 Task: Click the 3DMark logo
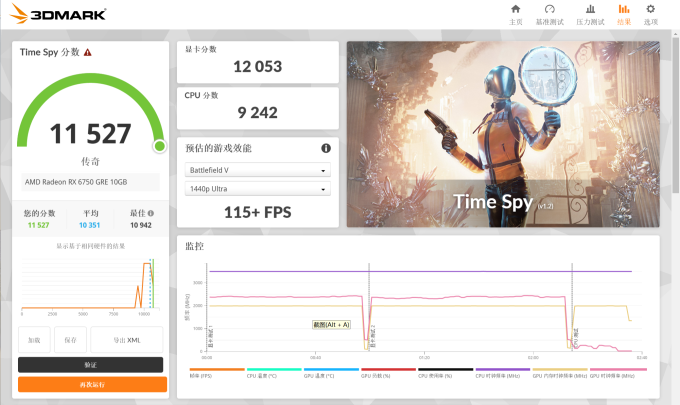[58, 14]
